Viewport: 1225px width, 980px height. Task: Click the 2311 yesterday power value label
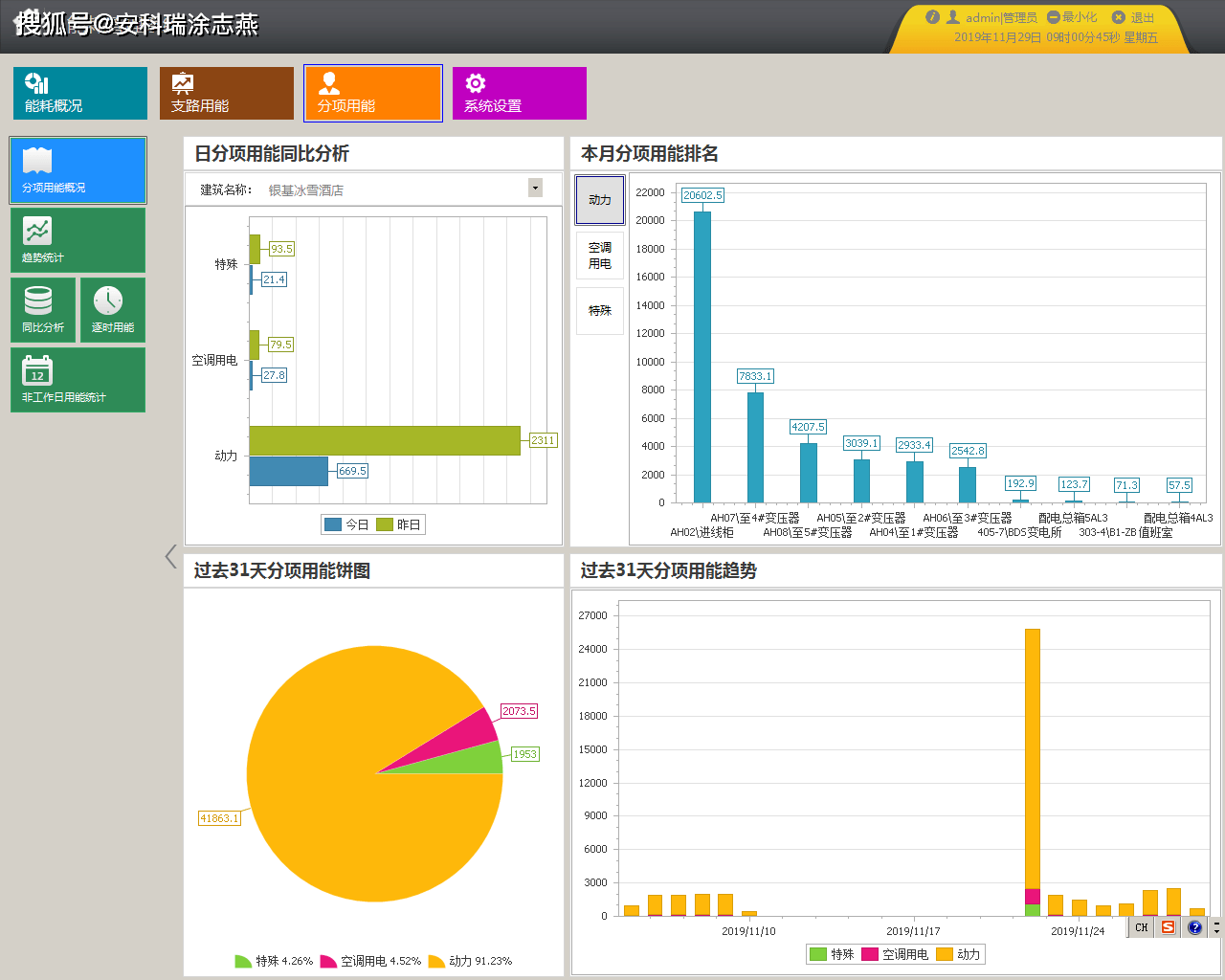pos(543,440)
